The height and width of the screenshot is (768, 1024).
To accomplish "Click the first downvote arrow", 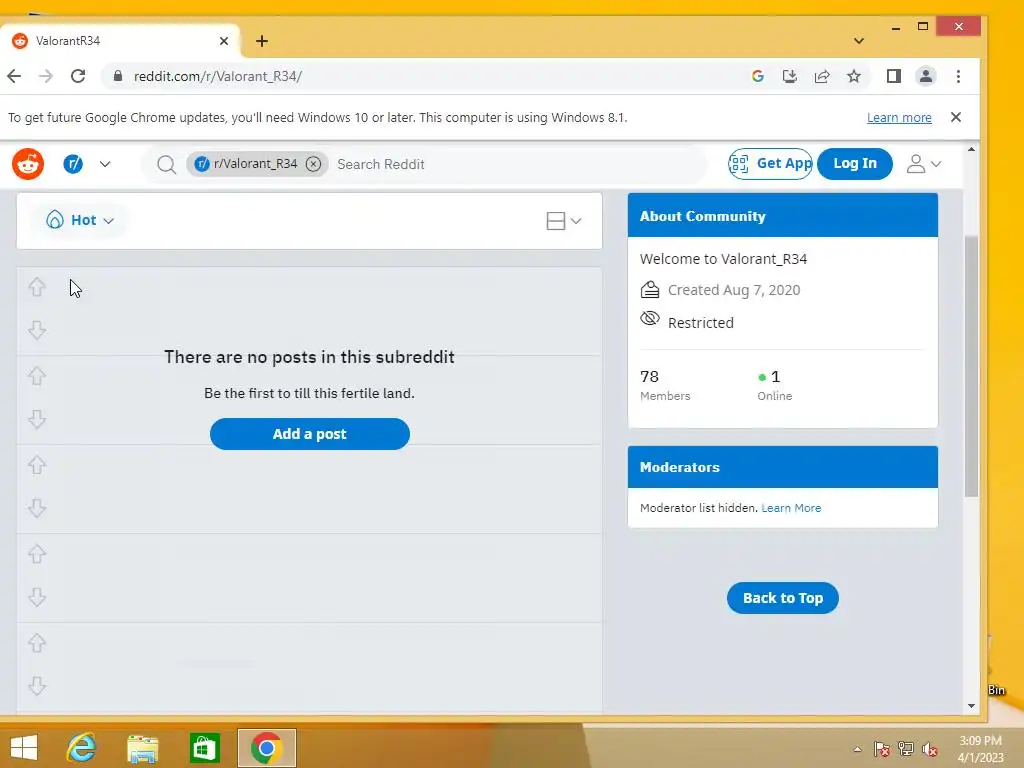I will tap(37, 330).
